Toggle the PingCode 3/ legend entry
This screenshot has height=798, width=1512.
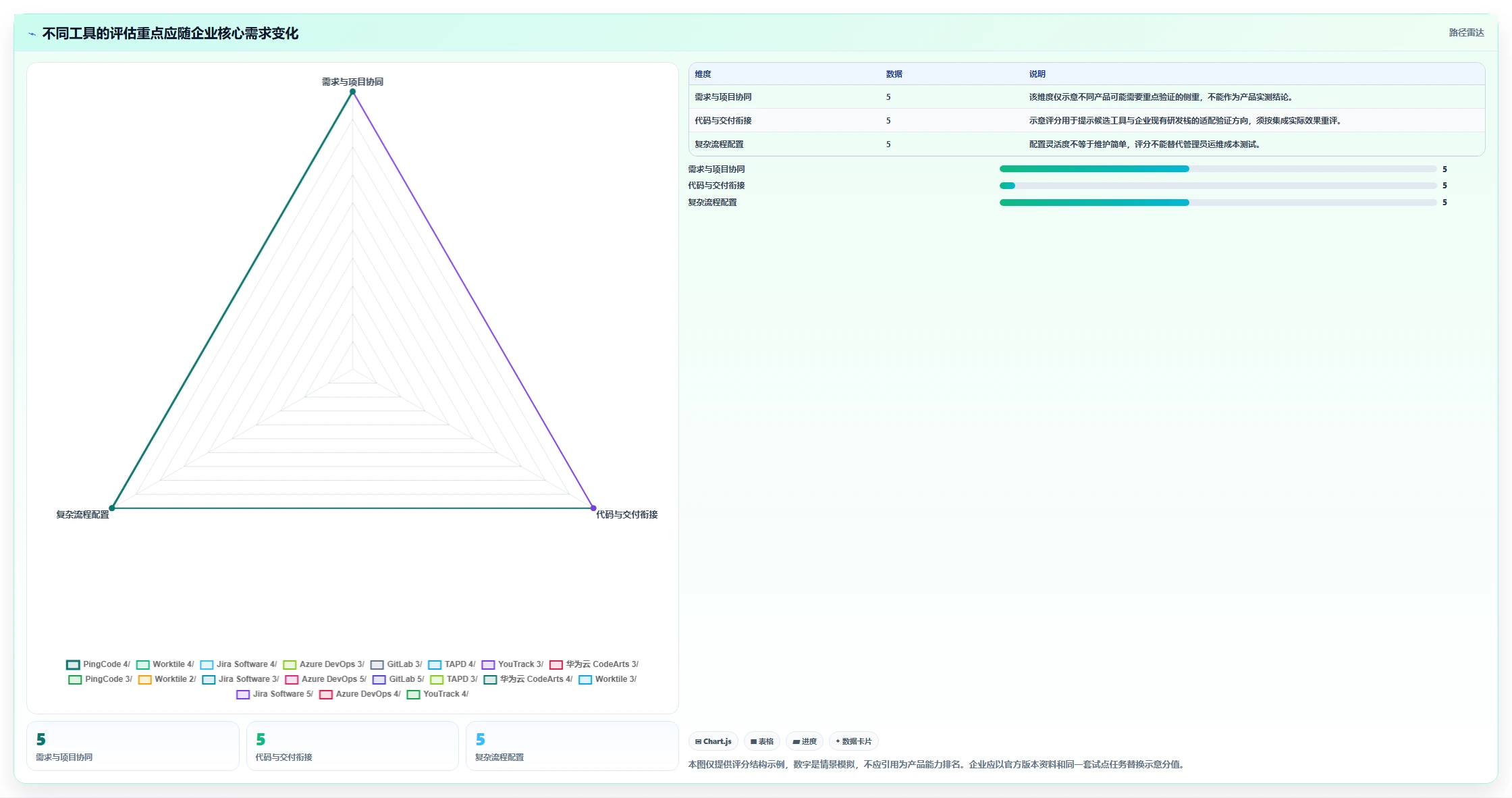pyautogui.click(x=100, y=679)
